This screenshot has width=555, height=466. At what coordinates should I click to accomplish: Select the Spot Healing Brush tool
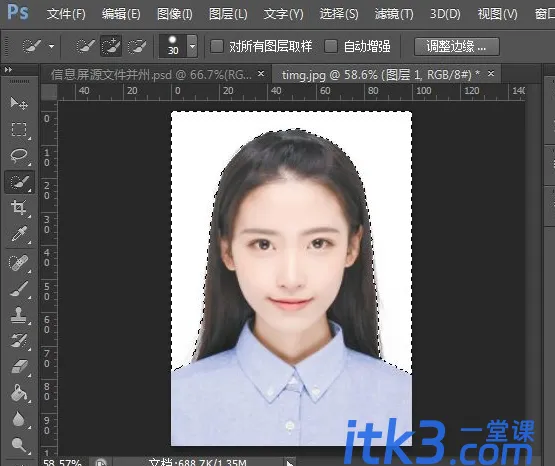coord(19,263)
